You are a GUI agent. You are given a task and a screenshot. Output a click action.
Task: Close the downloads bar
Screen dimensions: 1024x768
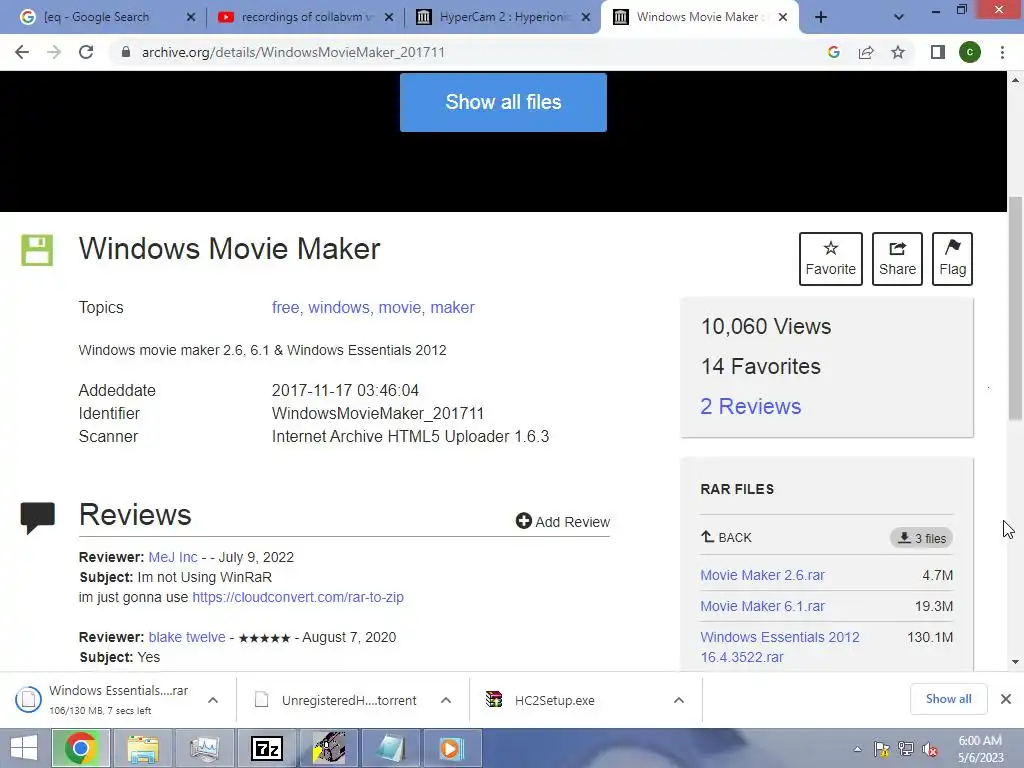point(1006,699)
